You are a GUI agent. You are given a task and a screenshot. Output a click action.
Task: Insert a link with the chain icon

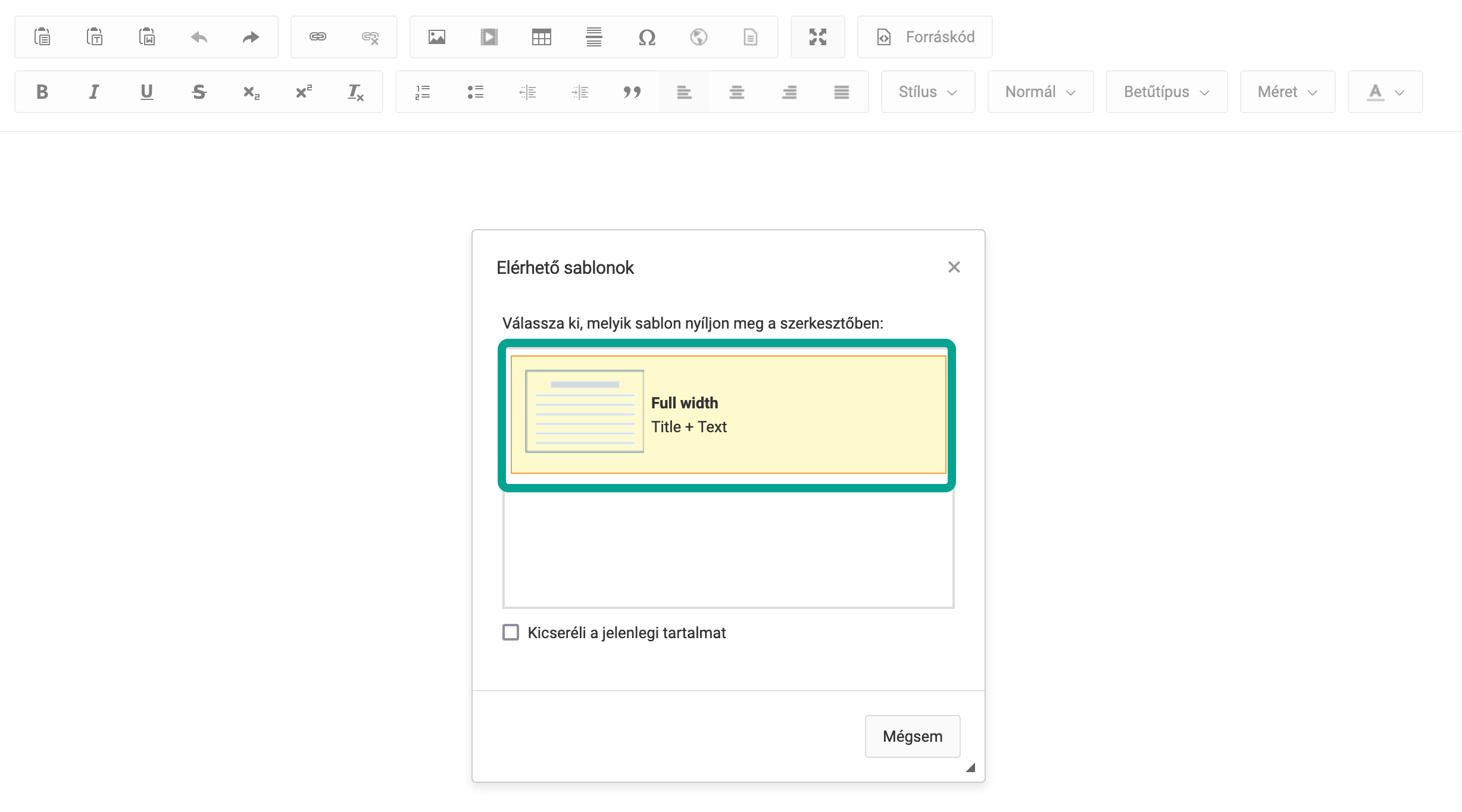click(x=318, y=37)
